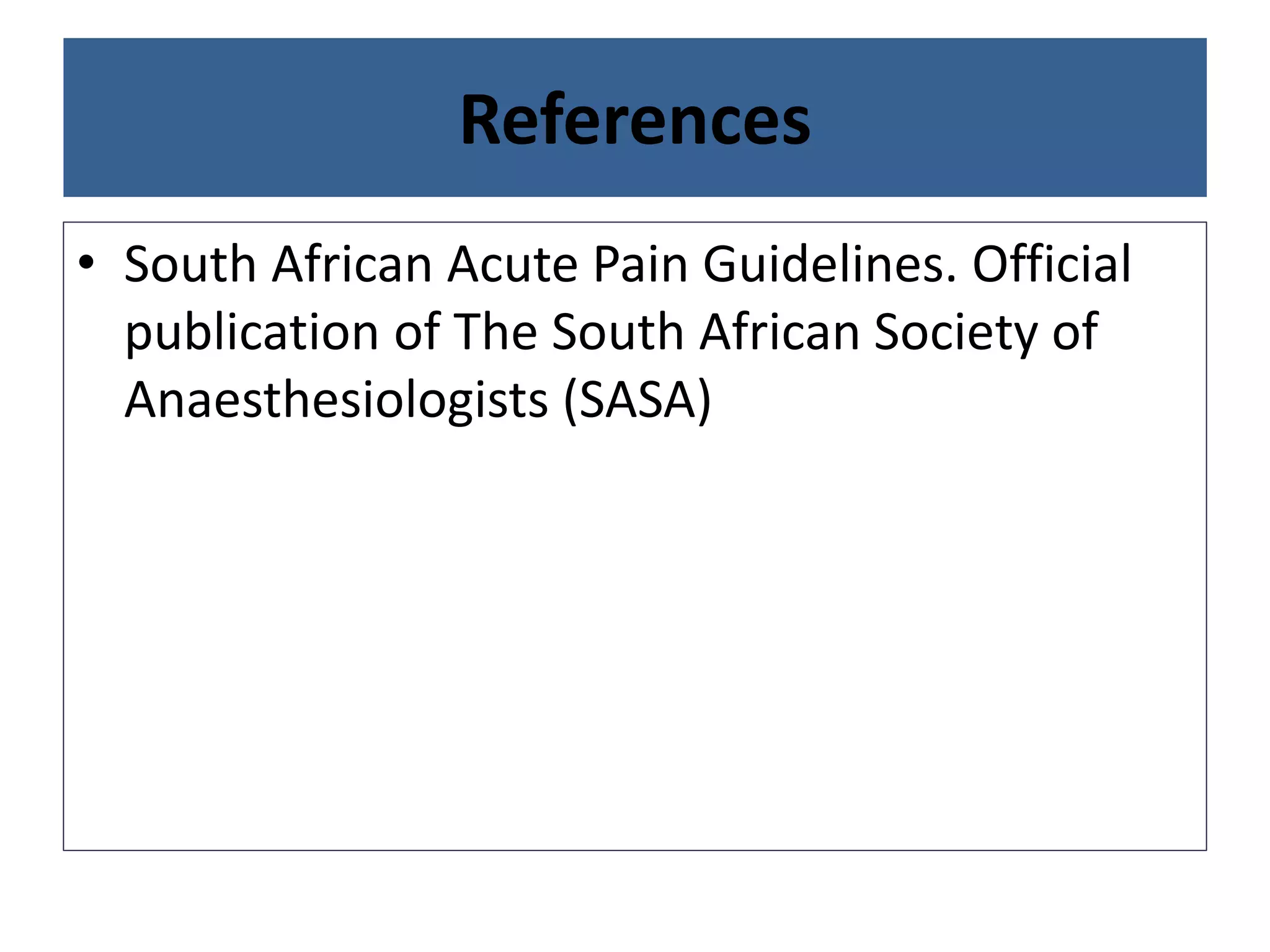Click empty area inside the content box
Image resolution: width=1270 pixels, height=952 pixels.
pyautogui.click(x=635, y=638)
